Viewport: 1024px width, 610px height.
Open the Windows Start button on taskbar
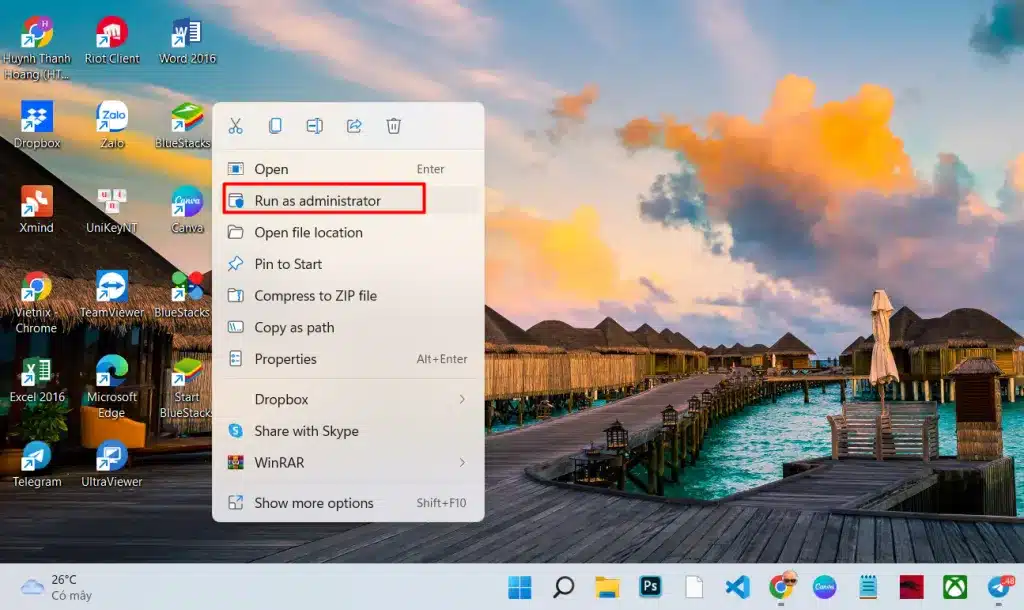click(x=520, y=587)
